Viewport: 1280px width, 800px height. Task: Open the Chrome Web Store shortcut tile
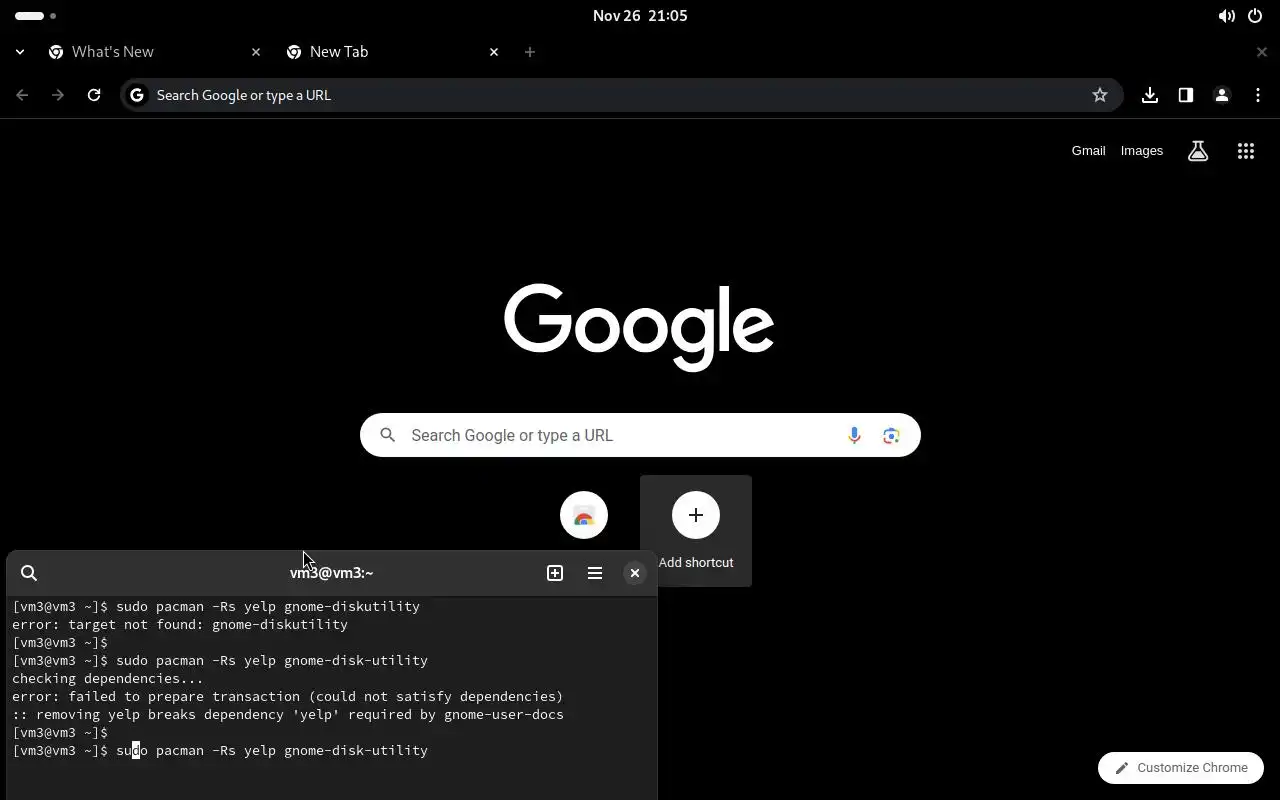(x=584, y=515)
